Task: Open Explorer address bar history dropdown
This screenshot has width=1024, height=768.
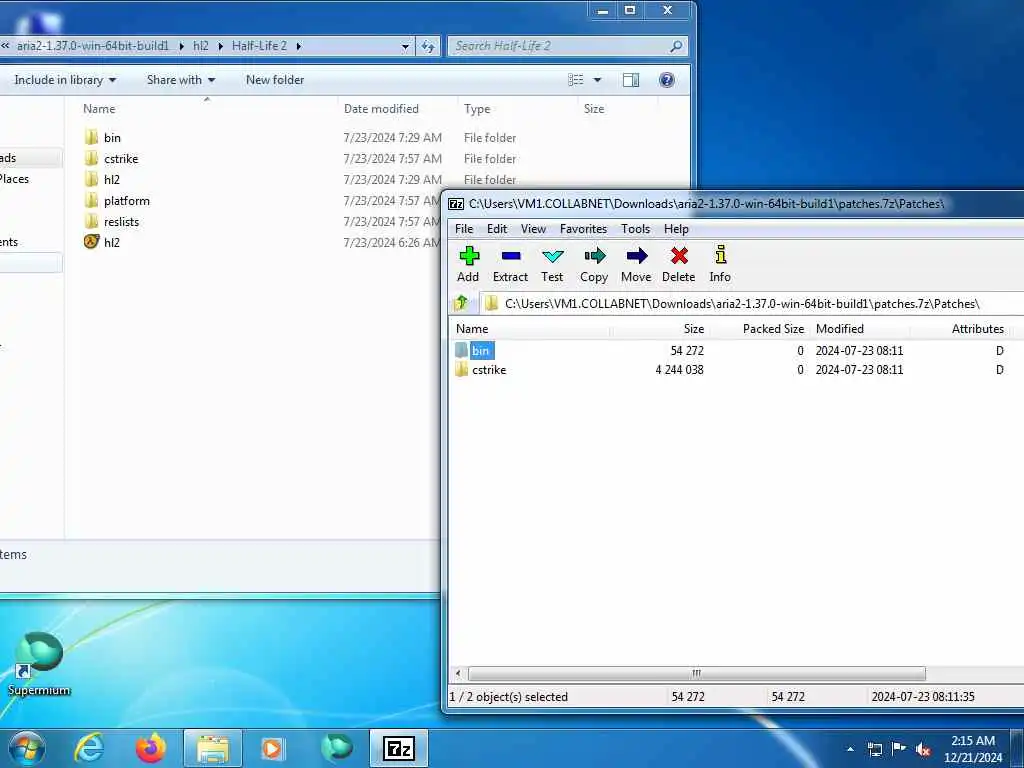Action: [405, 46]
